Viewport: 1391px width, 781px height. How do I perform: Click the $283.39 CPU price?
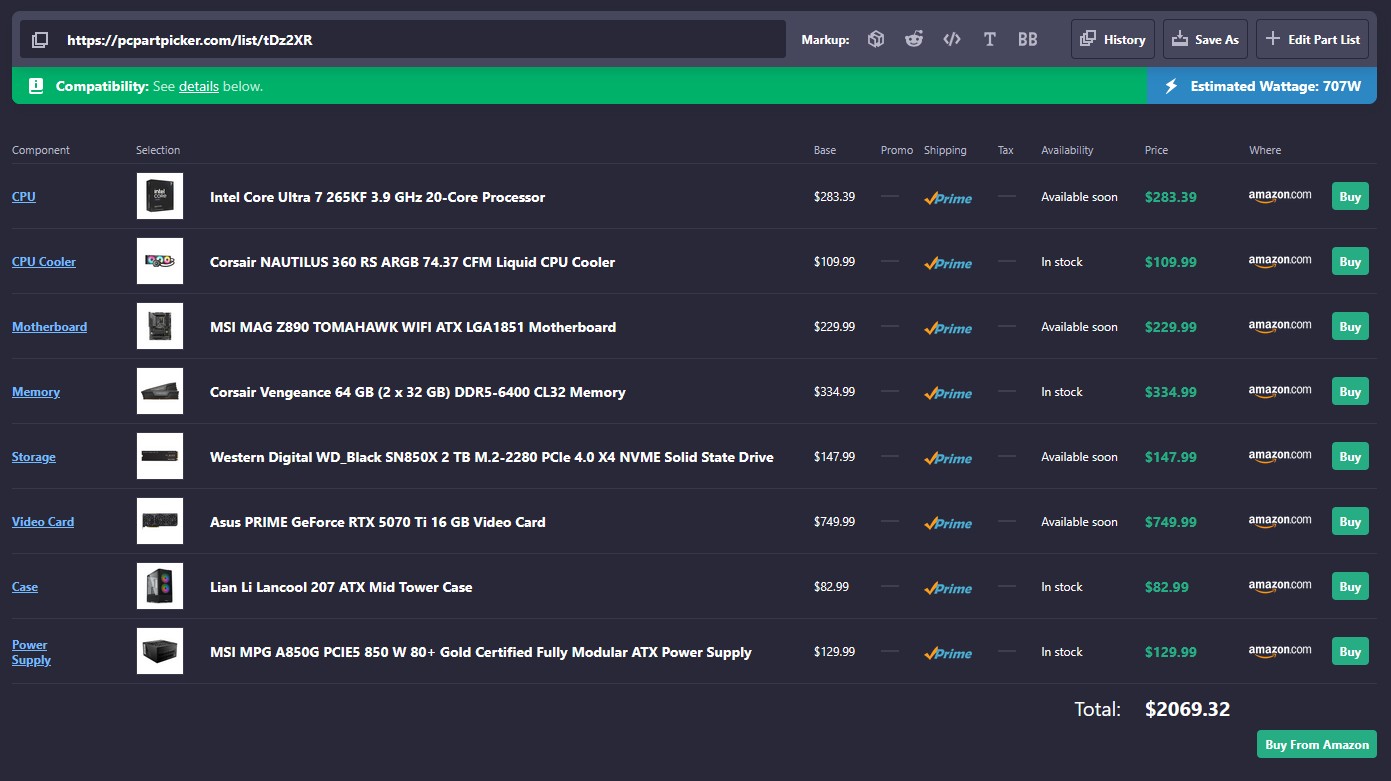[x=1171, y=197]
